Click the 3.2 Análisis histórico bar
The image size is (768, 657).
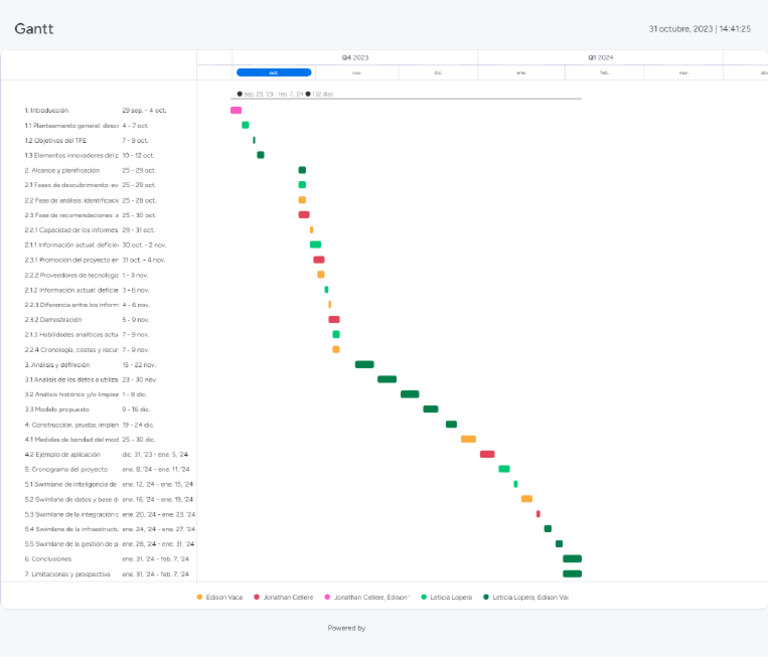410,394
